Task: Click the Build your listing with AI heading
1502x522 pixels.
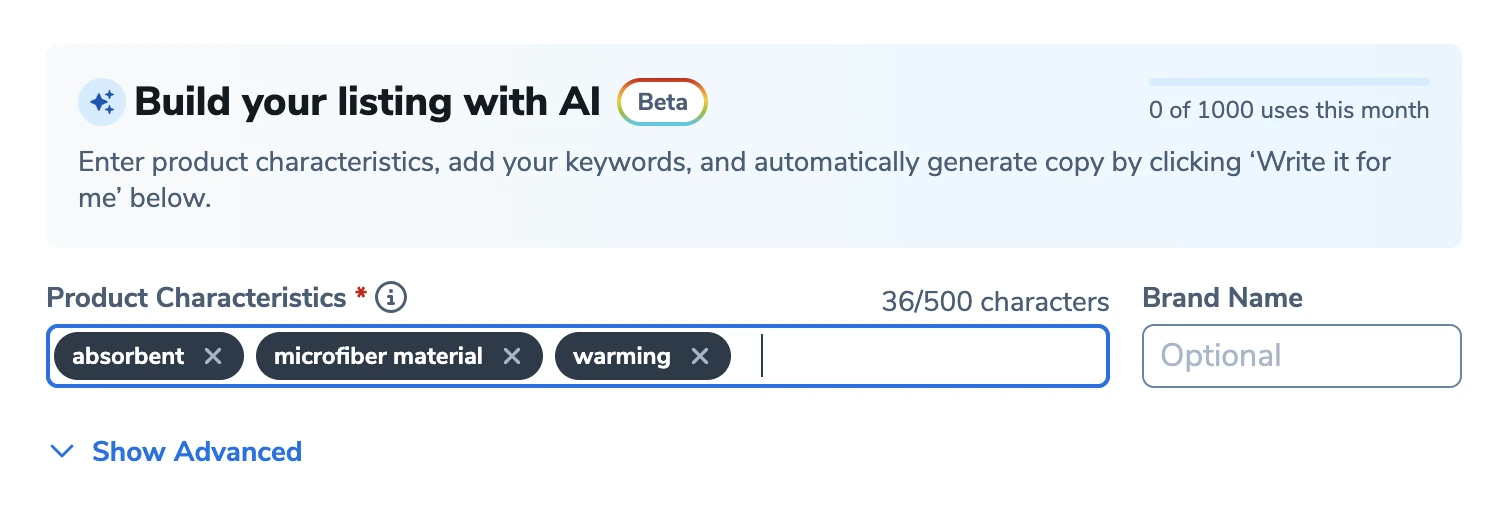Action: [x=367, y=102]
